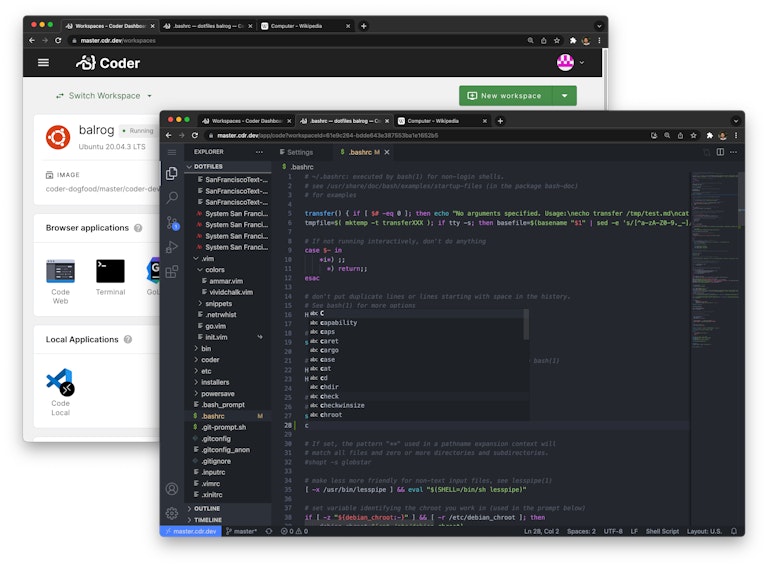Open the Extensions view icon

172,272
